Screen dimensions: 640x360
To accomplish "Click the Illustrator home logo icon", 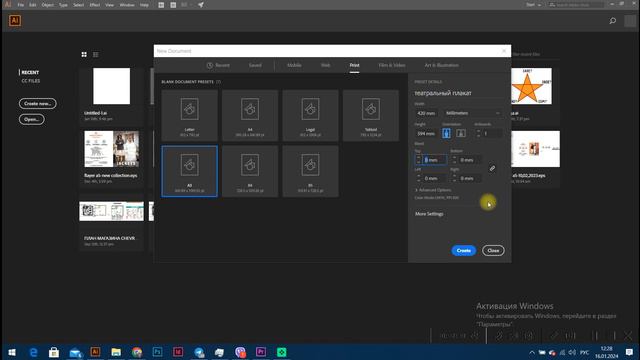I will coord(15,20).
